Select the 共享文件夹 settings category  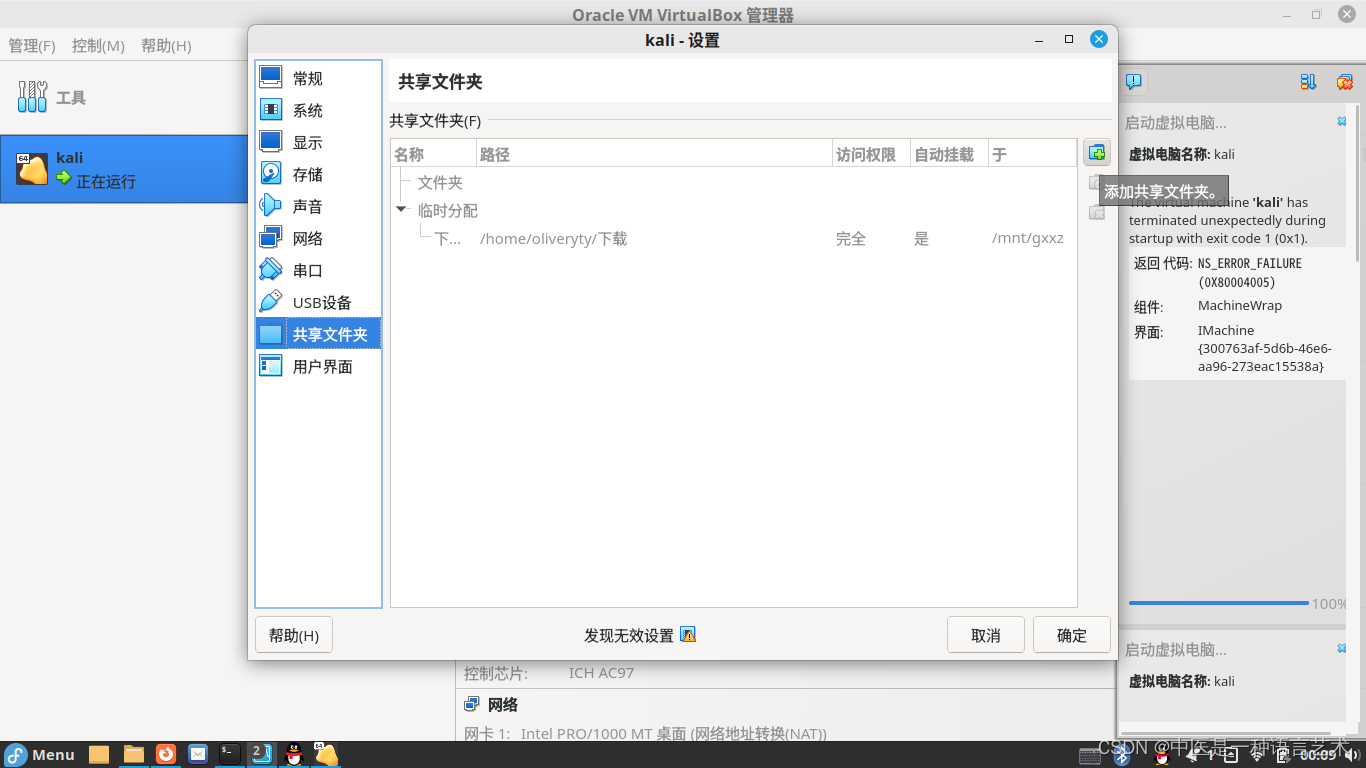[x=318, y=334]
